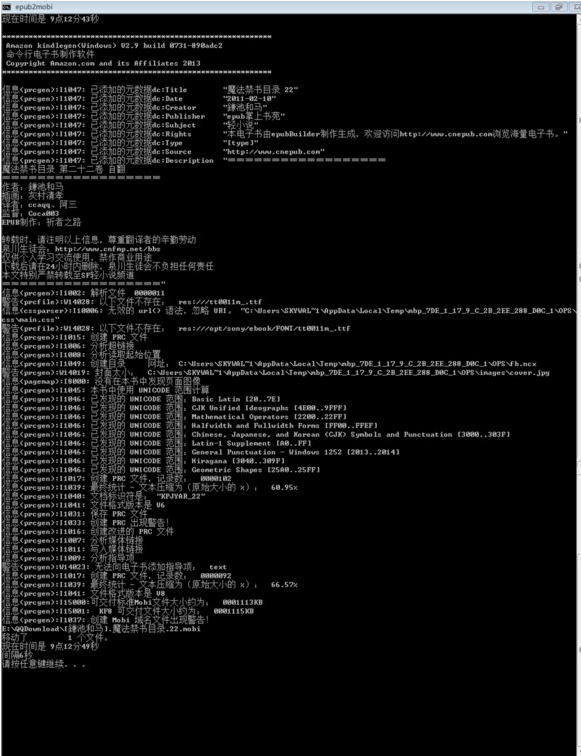Click the dc:Title metadata line
Screen dimensions: 581x756
pyautogui.click(x=150, y=90)
